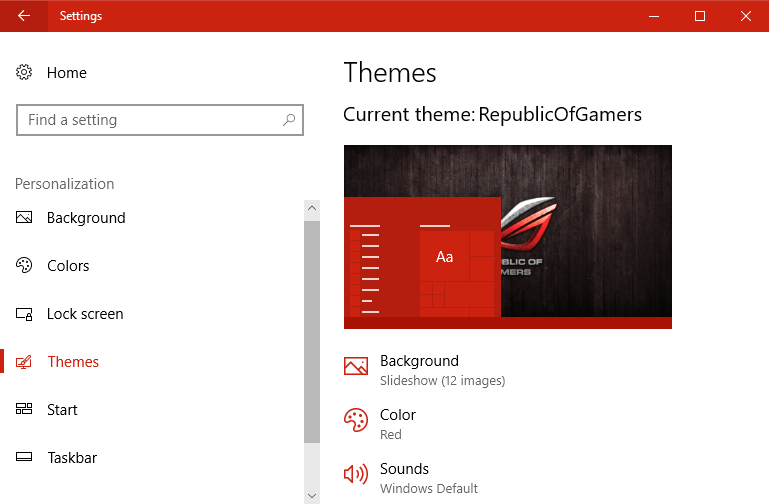The image size is (769, 504).
Task: Click the magnifier search icon
Action: pos(289,120)
